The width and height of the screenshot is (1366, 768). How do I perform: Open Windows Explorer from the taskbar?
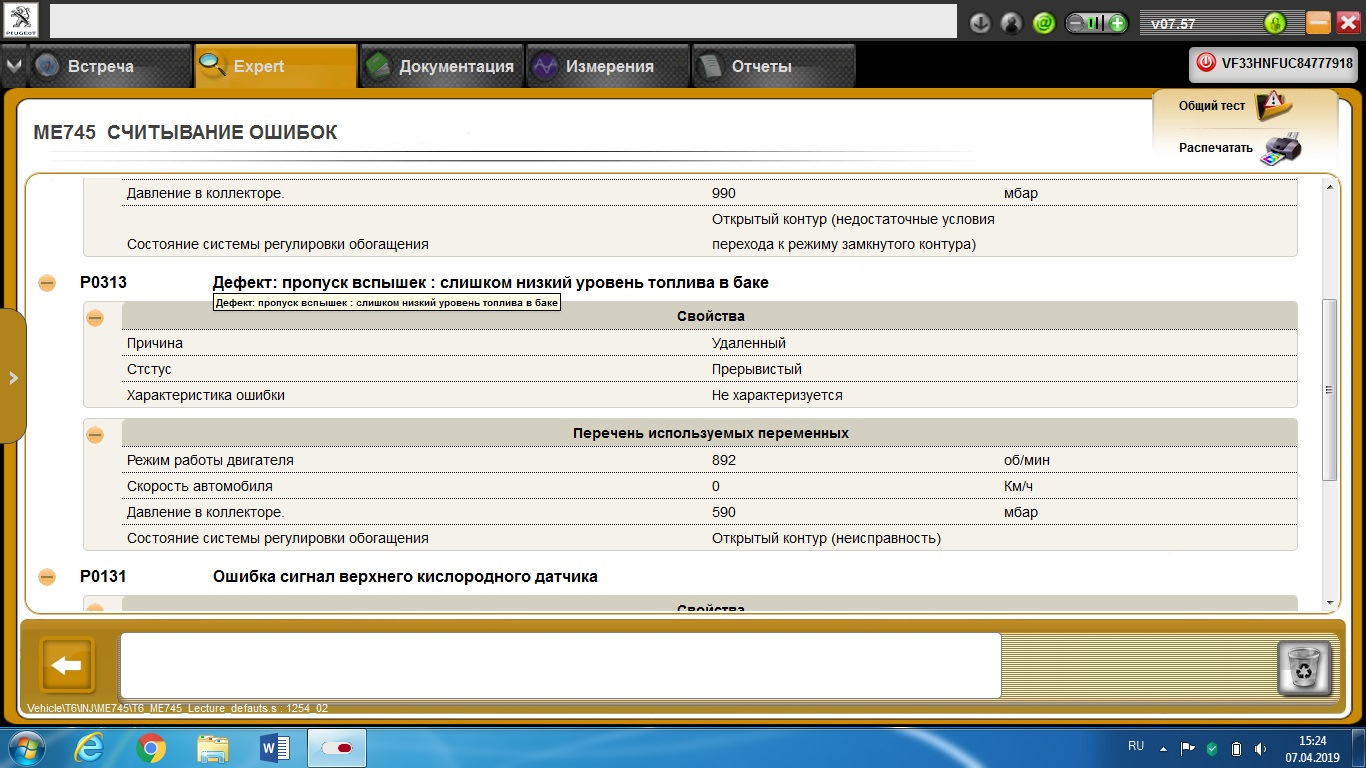(x=213, y=748)
